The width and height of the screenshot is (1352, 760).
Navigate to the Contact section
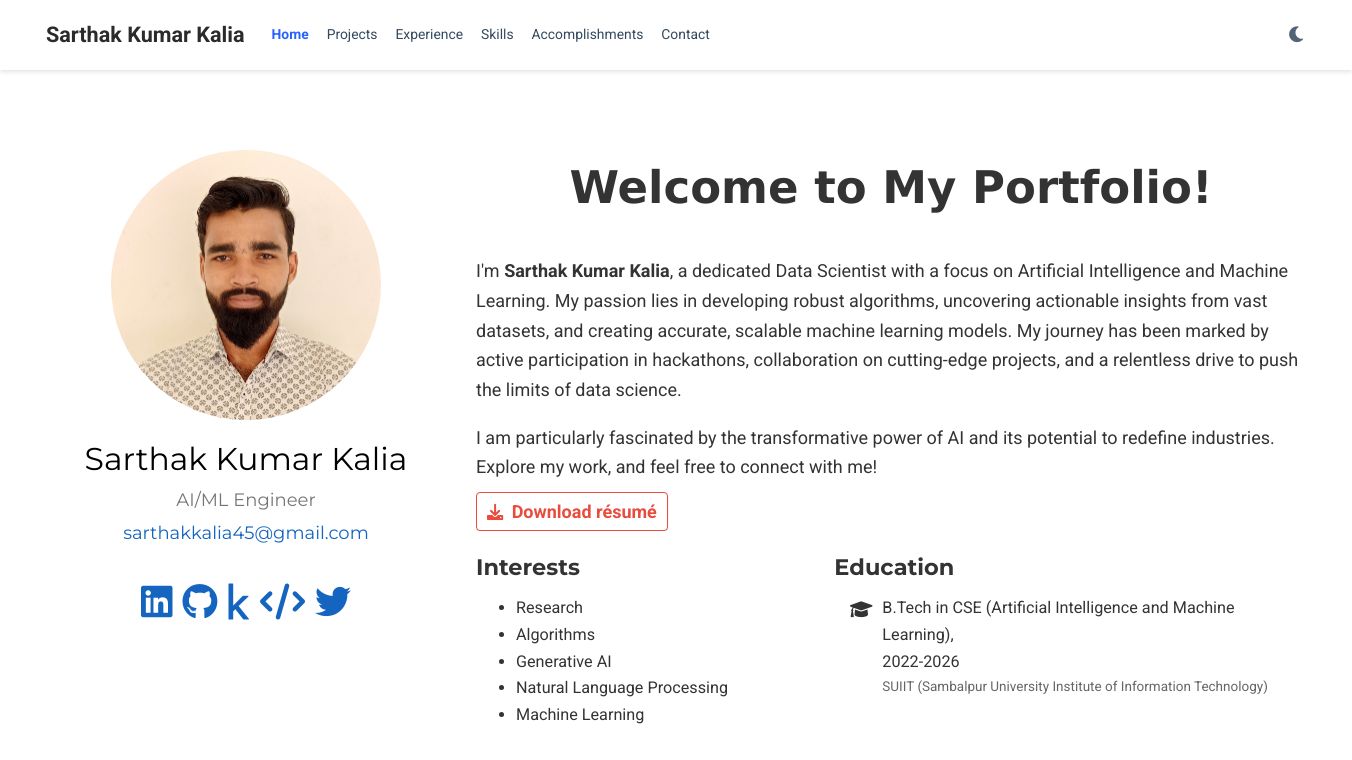685,35
